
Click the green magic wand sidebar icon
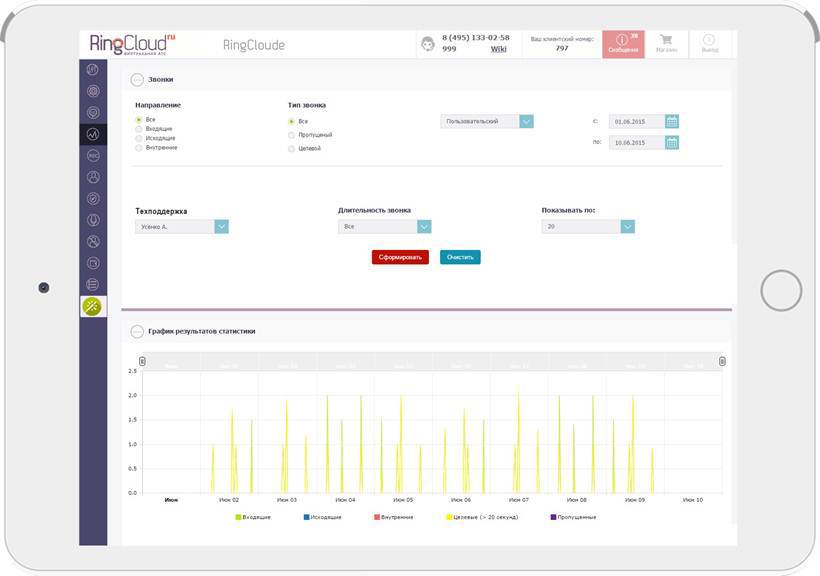click(x=93, y=307)
